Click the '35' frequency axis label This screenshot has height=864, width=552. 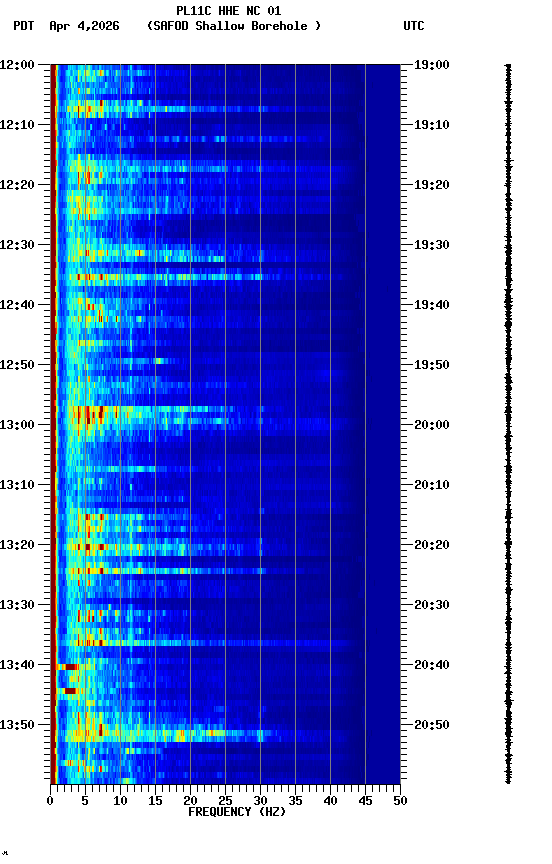(295, 801)
